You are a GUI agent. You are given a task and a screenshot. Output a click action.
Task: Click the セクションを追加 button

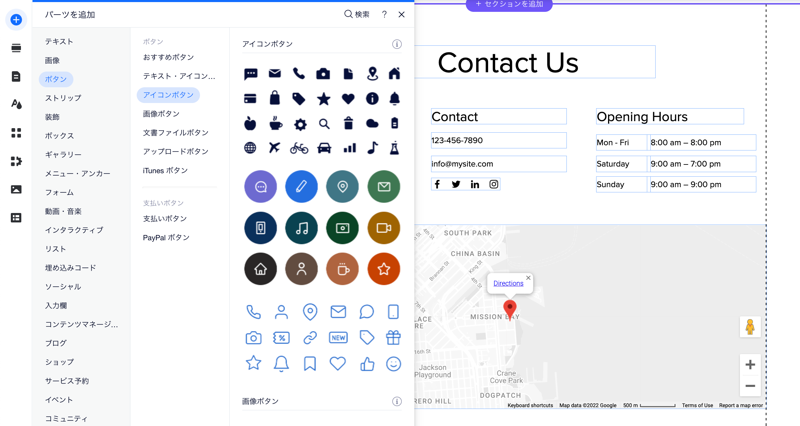(x=509, y=5)
